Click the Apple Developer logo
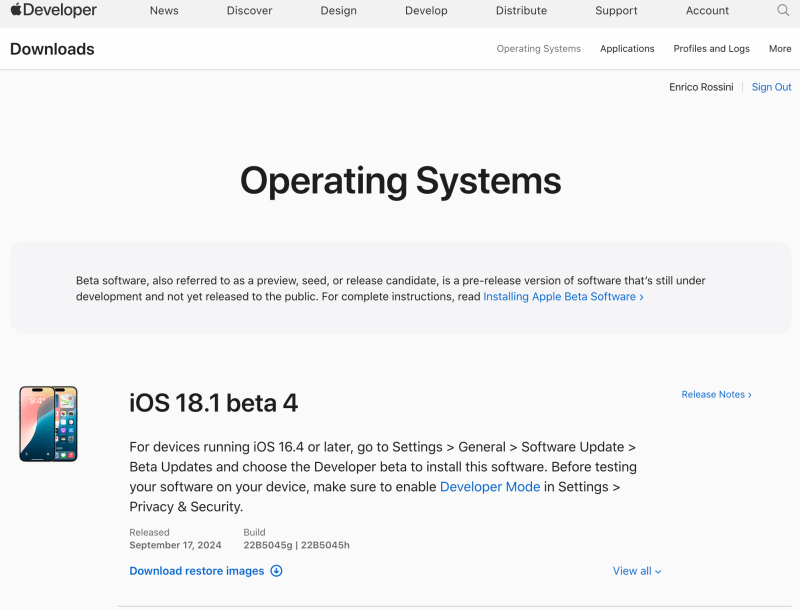 (x=54, y=10)
